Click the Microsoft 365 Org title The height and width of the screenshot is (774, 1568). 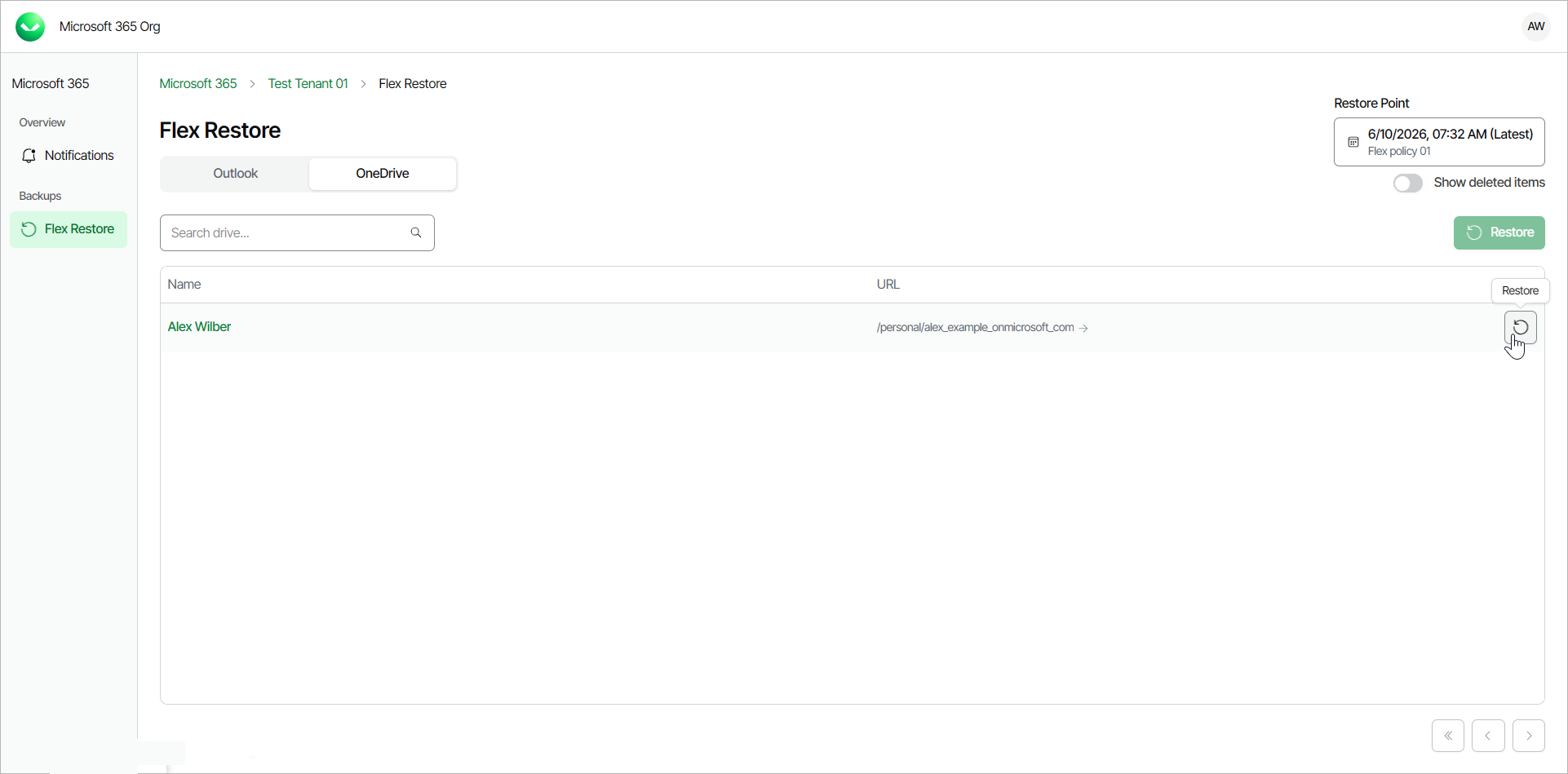click(x=109, y=27)
